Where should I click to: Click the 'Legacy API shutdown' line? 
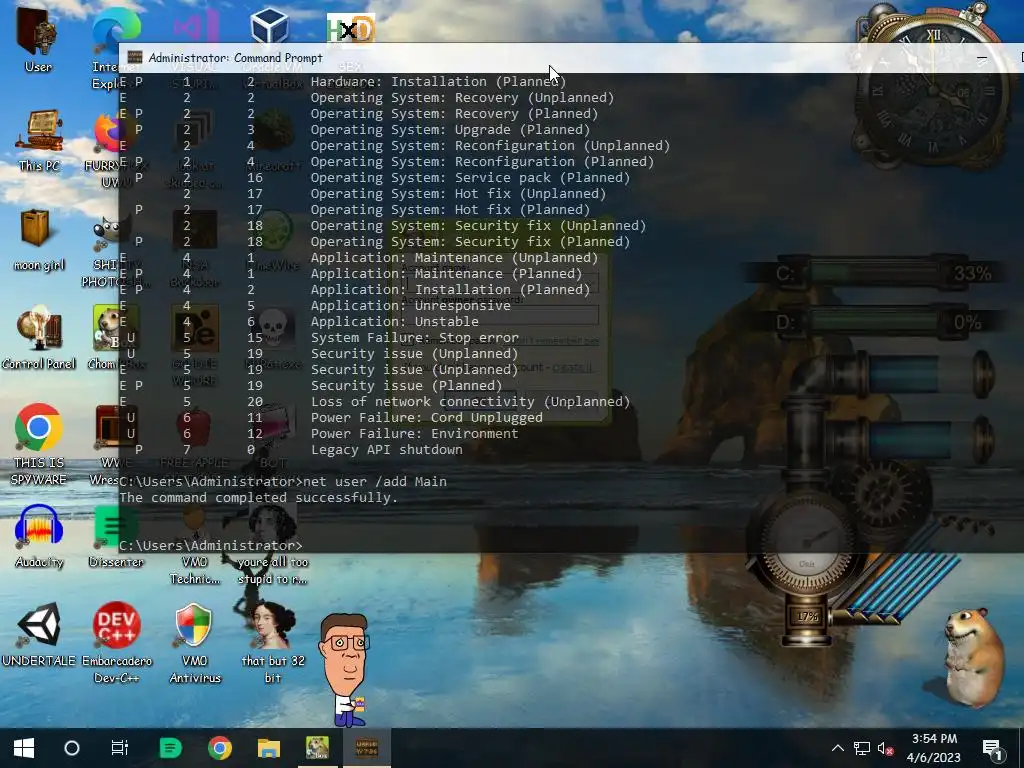[x=387, y=449]
